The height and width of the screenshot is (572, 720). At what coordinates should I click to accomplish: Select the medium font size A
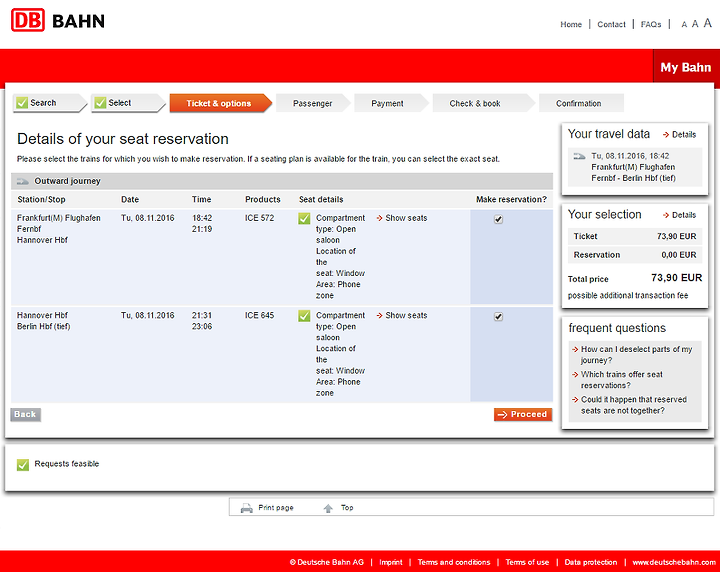pyautogui.click(x=695, y=24)
